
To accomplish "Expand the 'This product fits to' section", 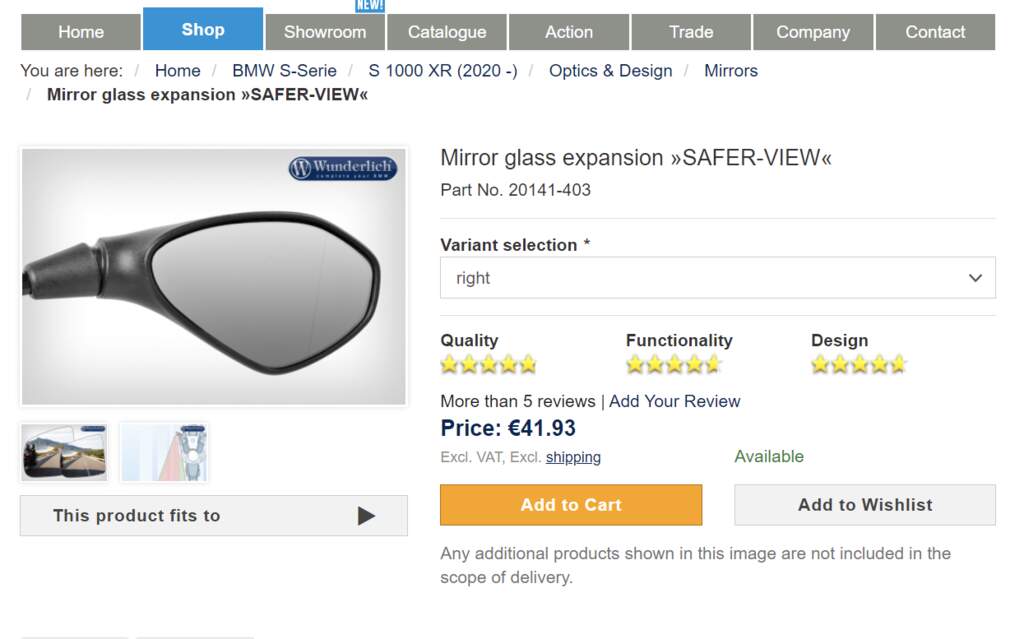I will (x=136, y=516).
